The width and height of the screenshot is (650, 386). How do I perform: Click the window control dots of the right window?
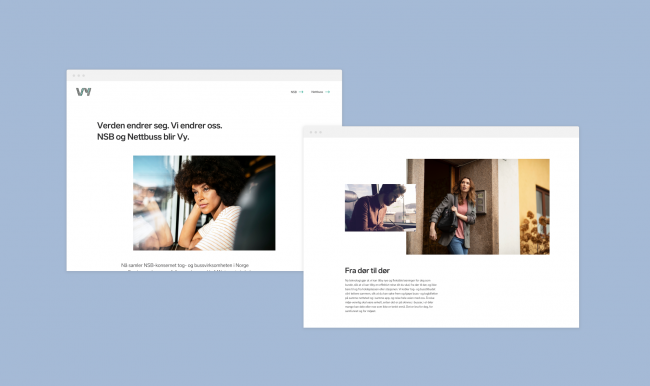point(315,132)
